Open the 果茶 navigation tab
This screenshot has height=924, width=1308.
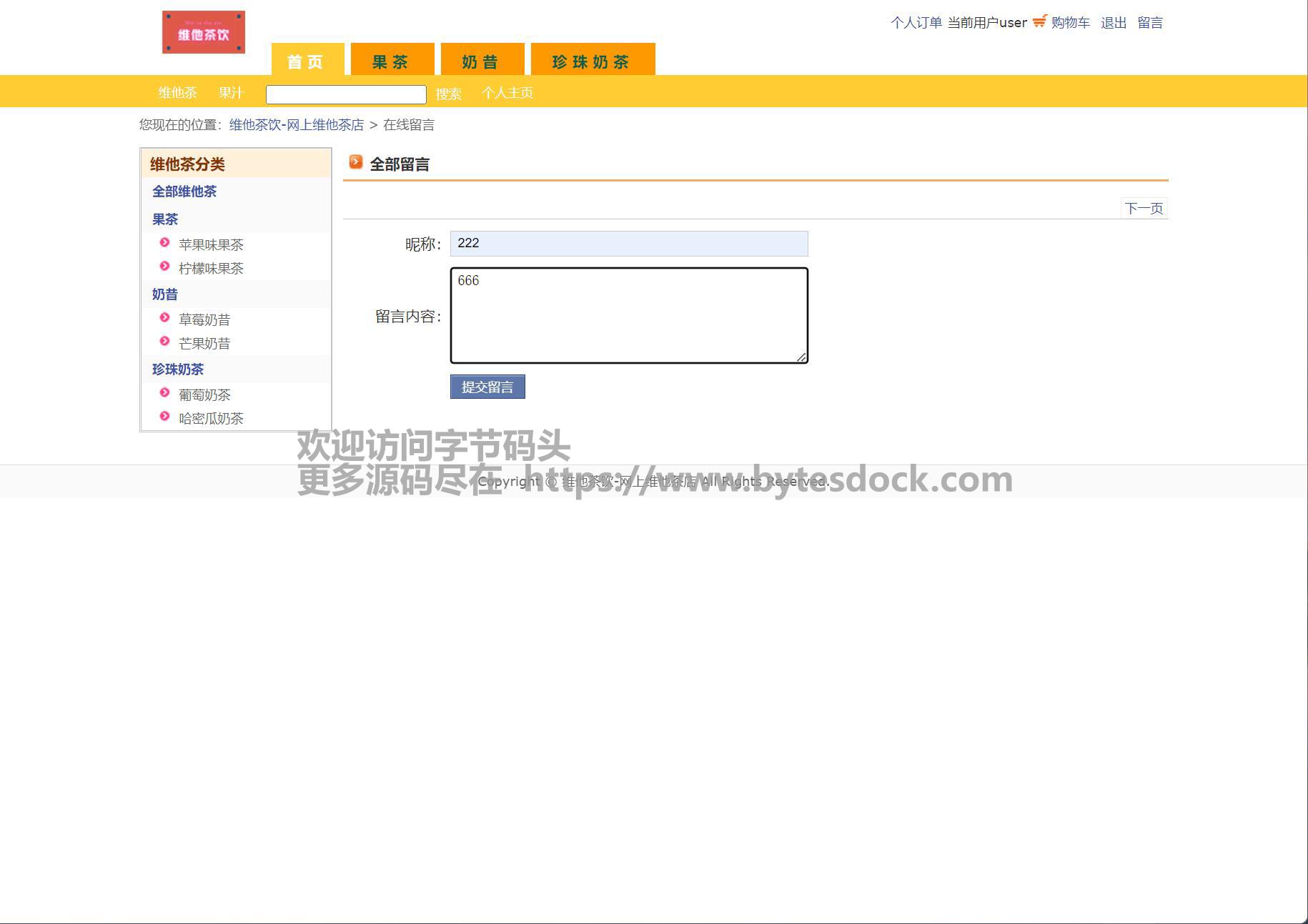pyautogui.click(x=392, y=61)
